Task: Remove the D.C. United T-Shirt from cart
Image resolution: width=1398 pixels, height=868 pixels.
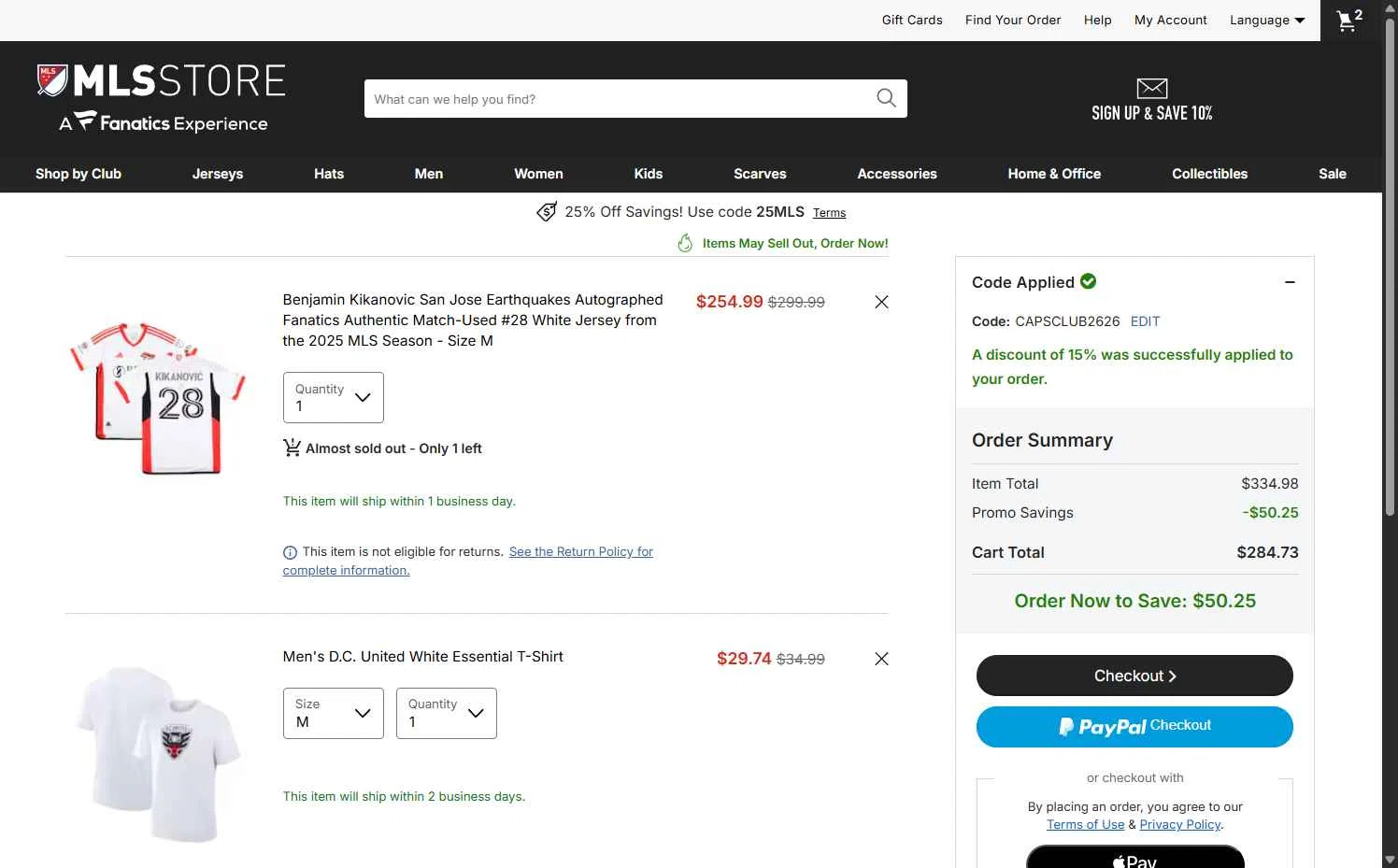Action: pyautogui.click(x=881, y=659)
